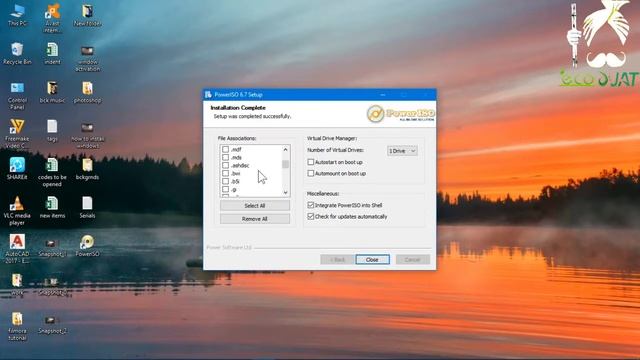Open the tags text file

pos(52,131)
